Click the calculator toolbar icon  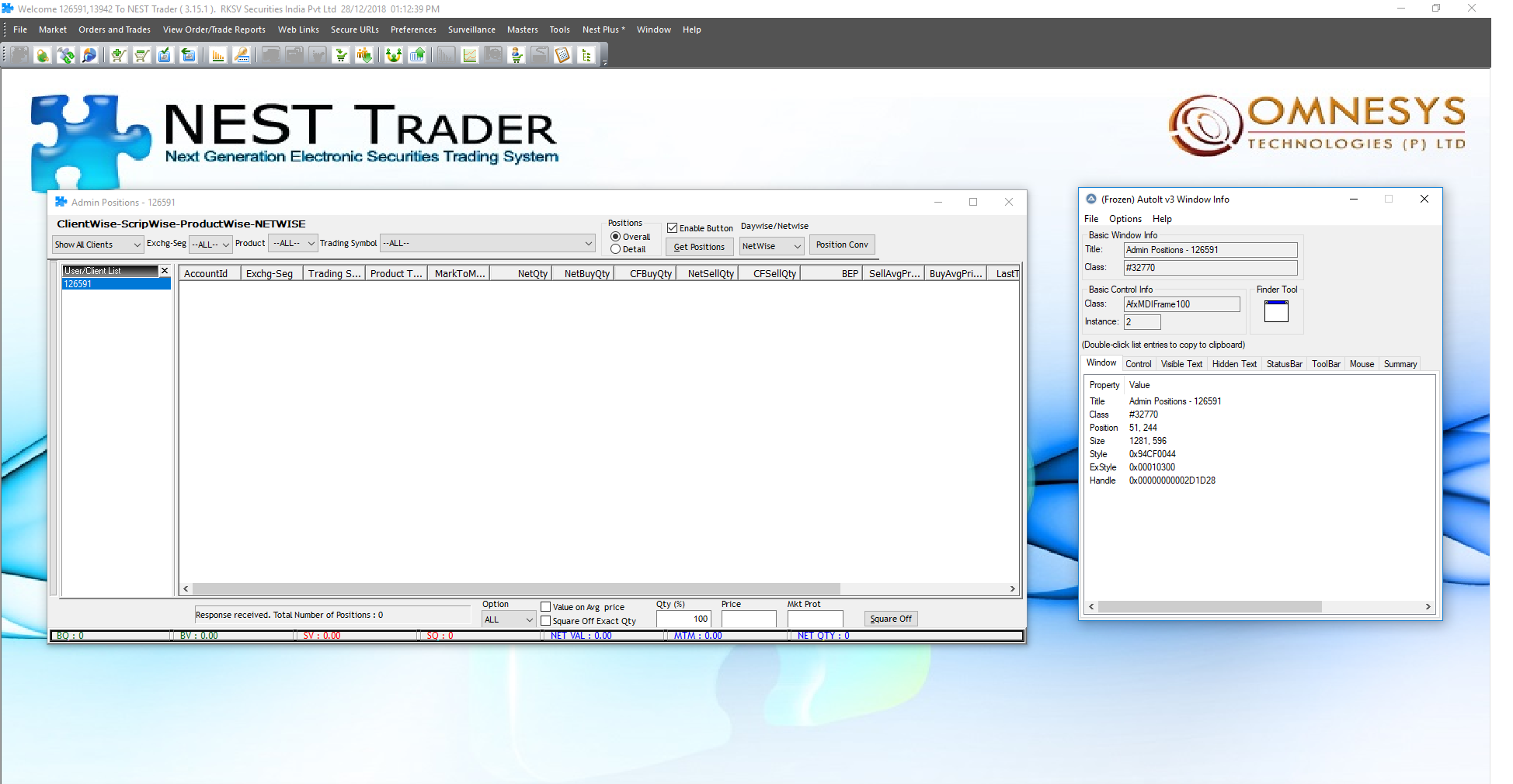click(x=563, y=55)
